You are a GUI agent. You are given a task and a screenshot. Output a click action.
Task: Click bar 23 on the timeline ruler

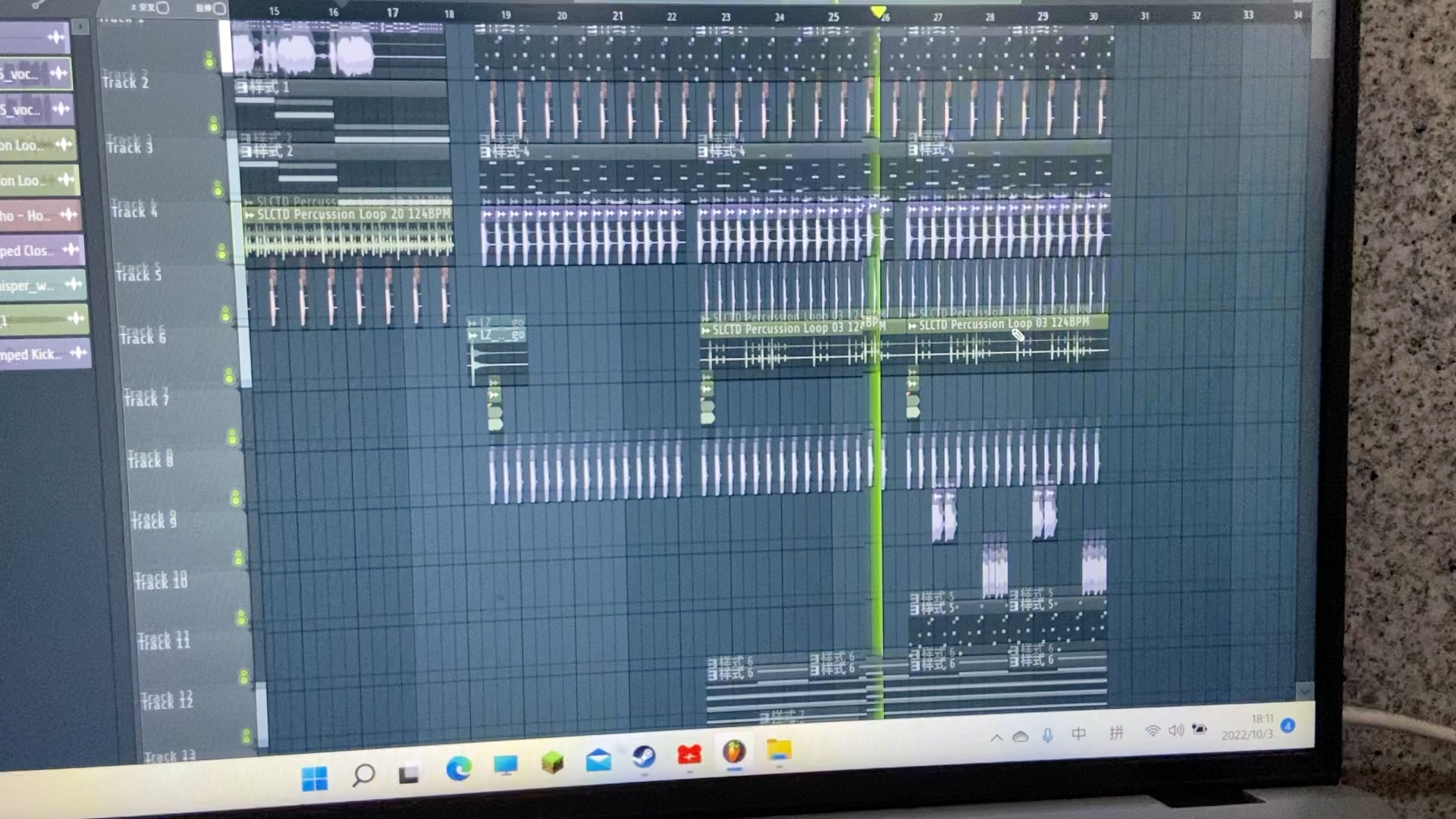(x=725, y=17)
